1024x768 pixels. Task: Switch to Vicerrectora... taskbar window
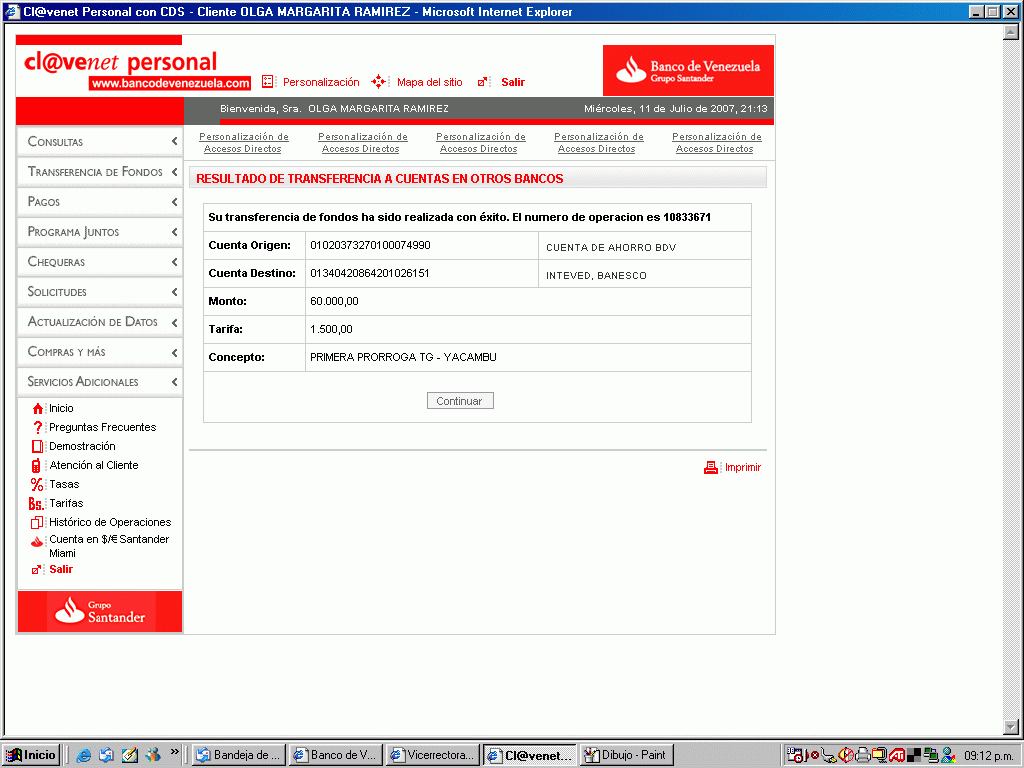point(432,755)
